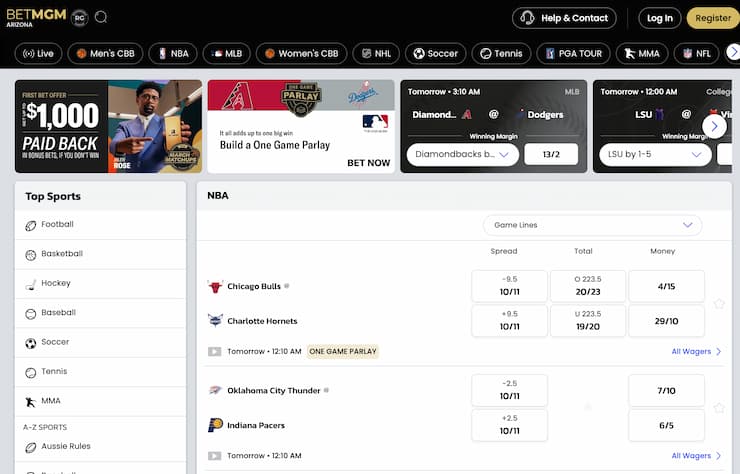This screenshot has height=474, width=740.
Task: Expand the Diamondbacks winning margin dropdown
Action: pyautogui.click(x=462, y=154)
